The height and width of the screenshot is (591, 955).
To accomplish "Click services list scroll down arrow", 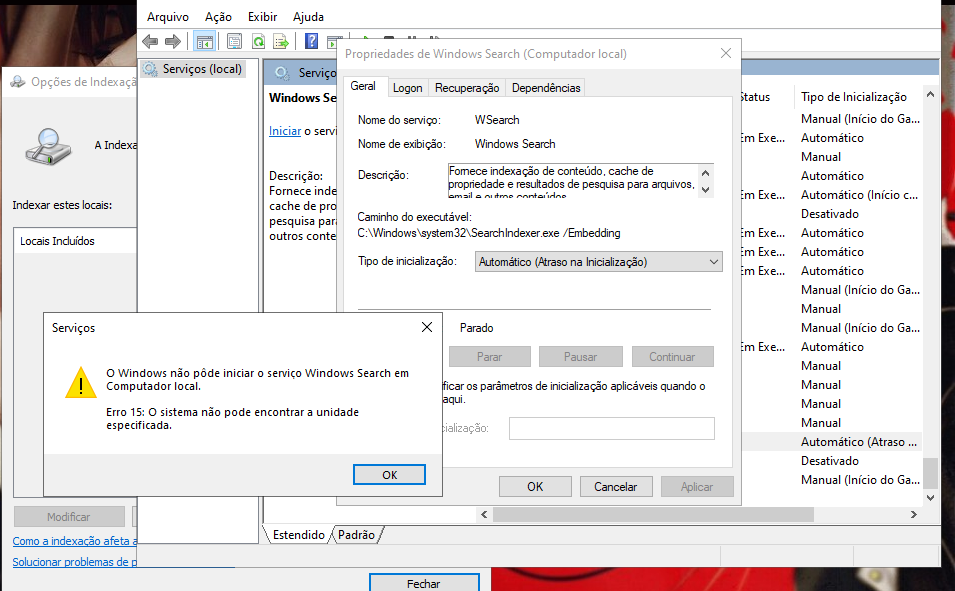I will 930,498.
